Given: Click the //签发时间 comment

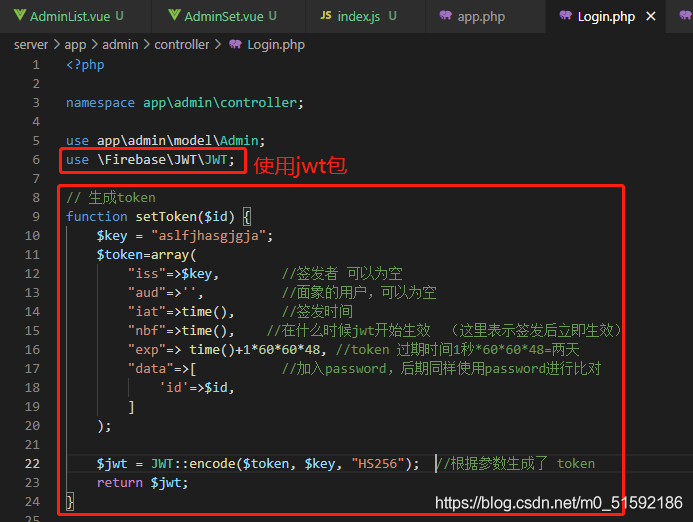Looking at the screenshot, I should 317,312.
